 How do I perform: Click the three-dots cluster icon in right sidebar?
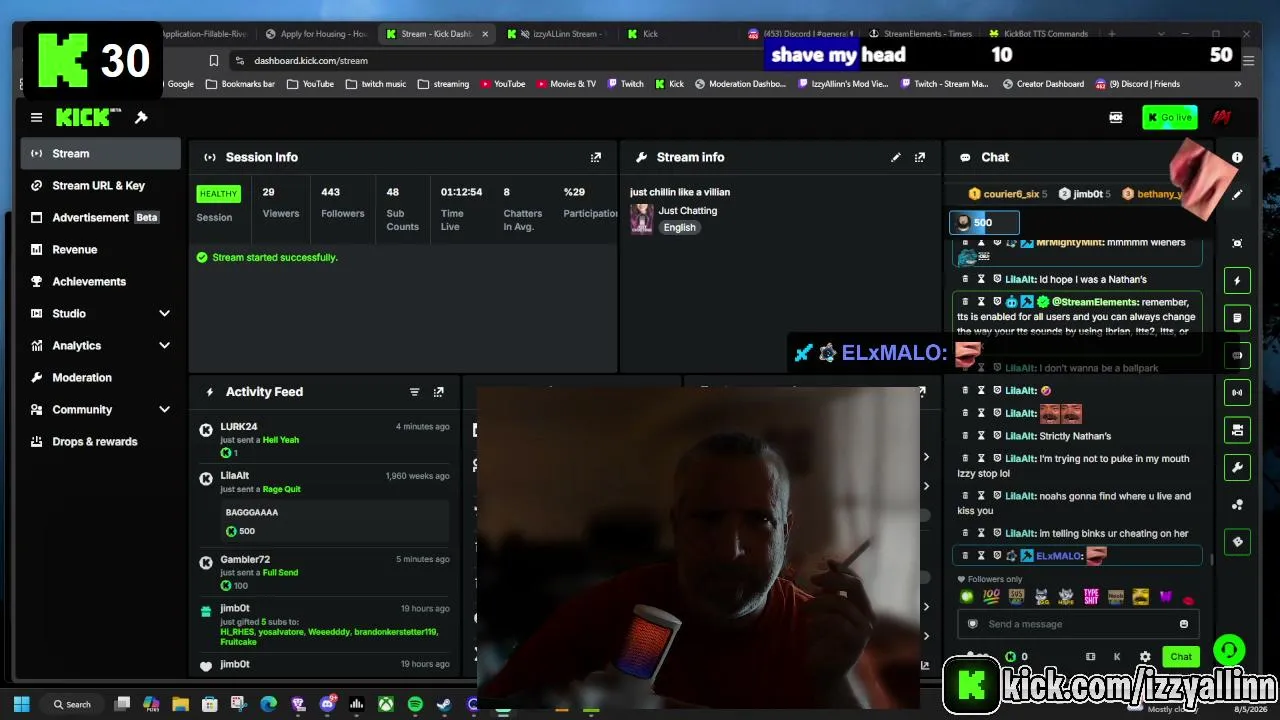click(1237, 505)
